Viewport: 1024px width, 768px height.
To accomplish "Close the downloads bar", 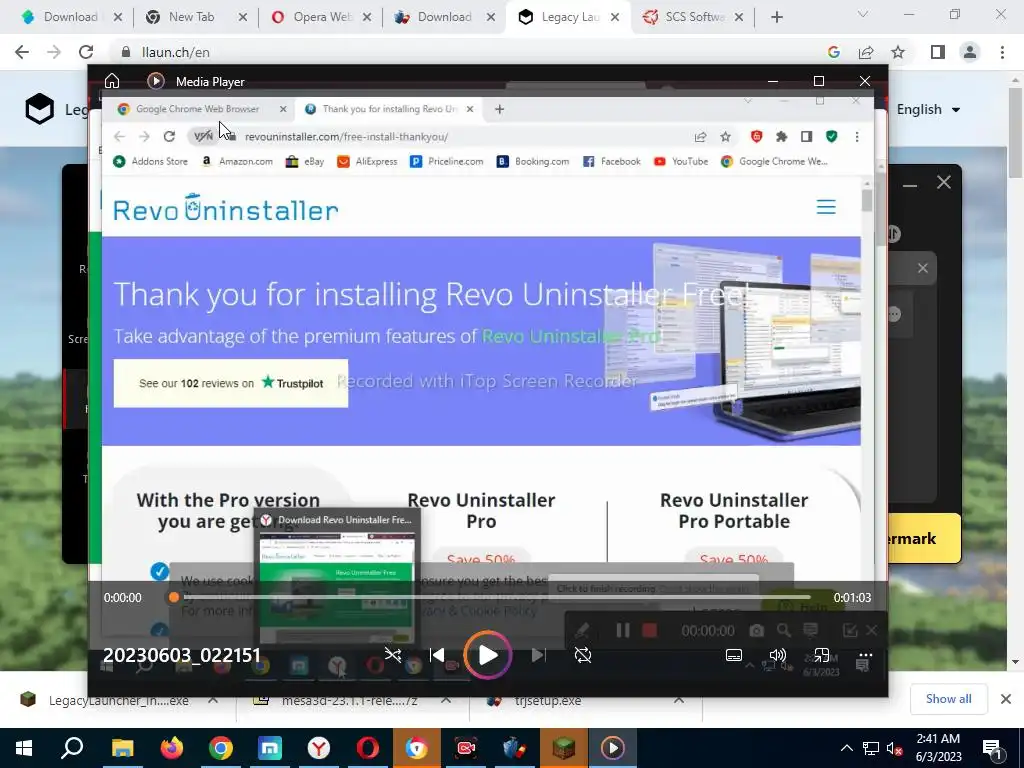I will click(x=1006, y=699).
